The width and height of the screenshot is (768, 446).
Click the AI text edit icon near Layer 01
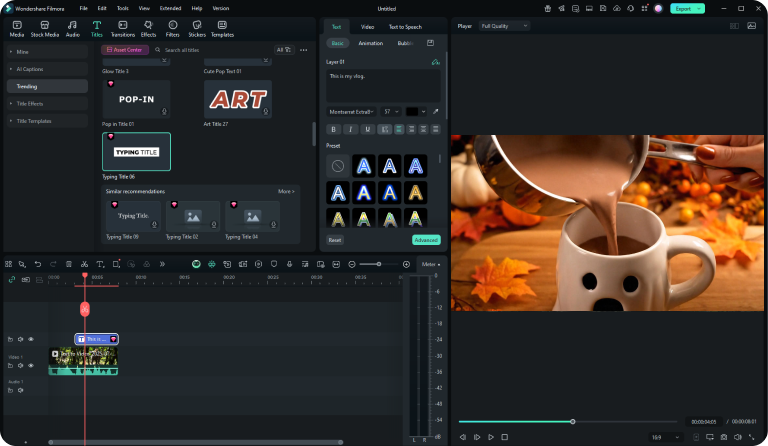tap(435, 62)
